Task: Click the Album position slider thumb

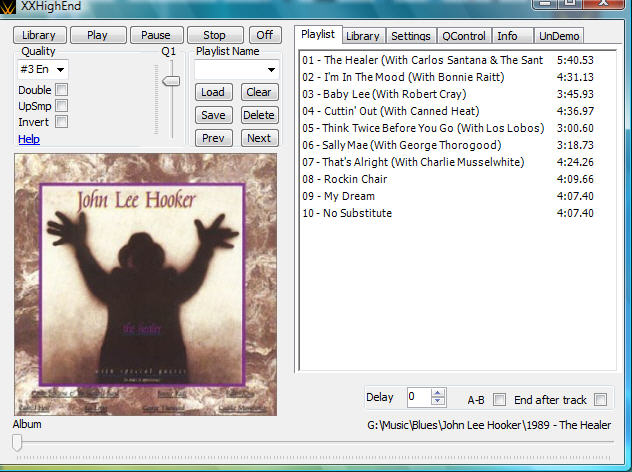Action: [x=17, y=443]
